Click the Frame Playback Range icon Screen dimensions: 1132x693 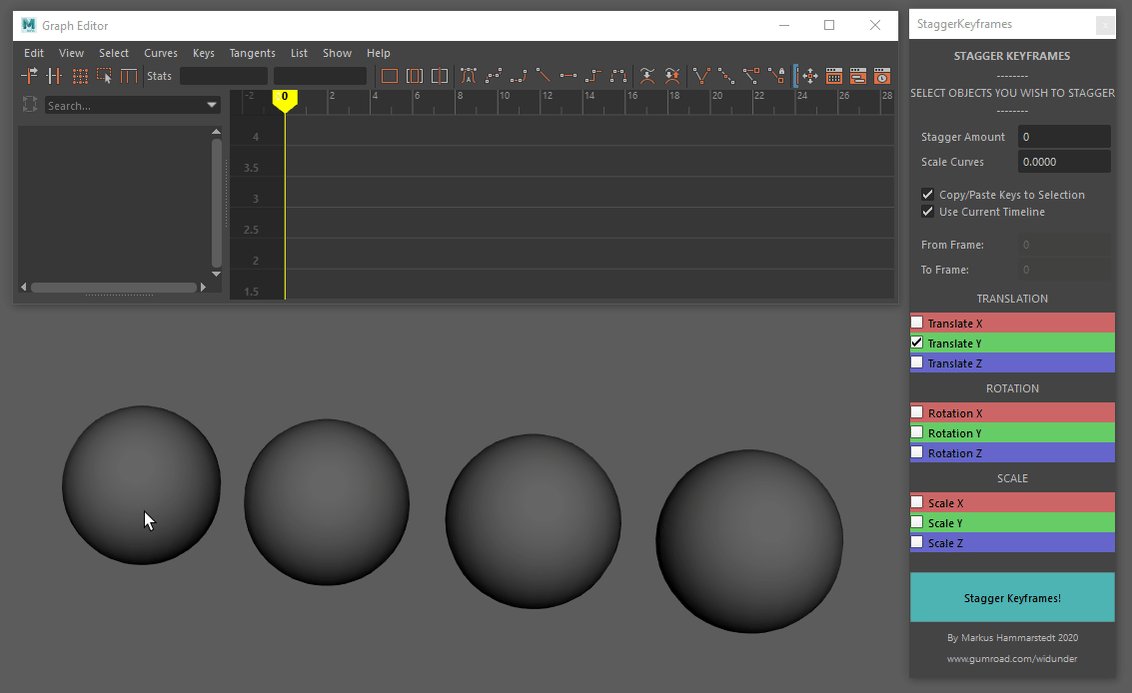coord(414,76)
